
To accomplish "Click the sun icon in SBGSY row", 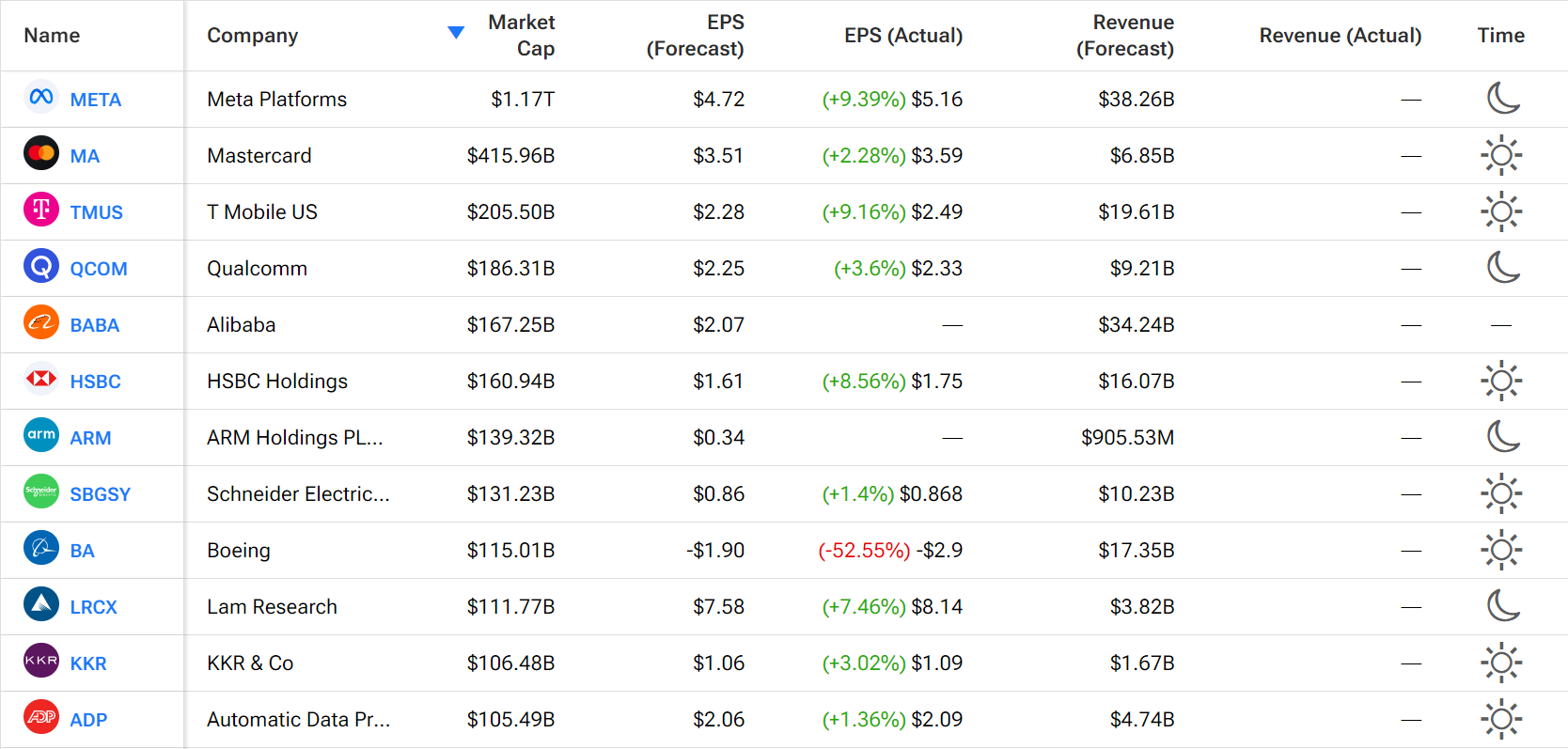I will (x=1501, y=493).
